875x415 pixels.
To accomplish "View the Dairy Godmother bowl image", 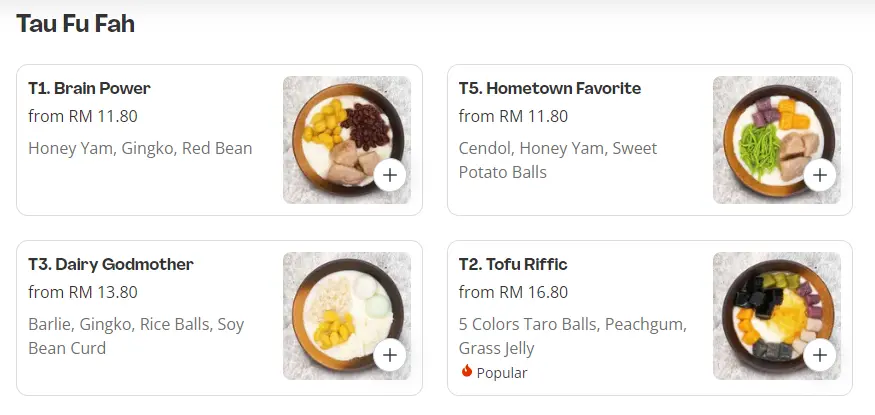I will tap(340, 310).
